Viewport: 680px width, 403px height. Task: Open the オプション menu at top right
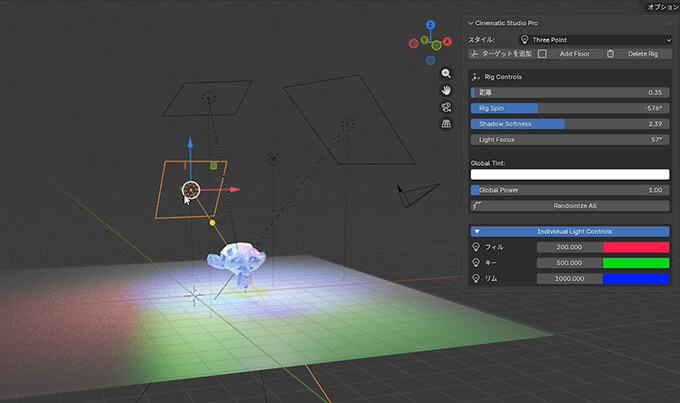(x=662, y=6)
